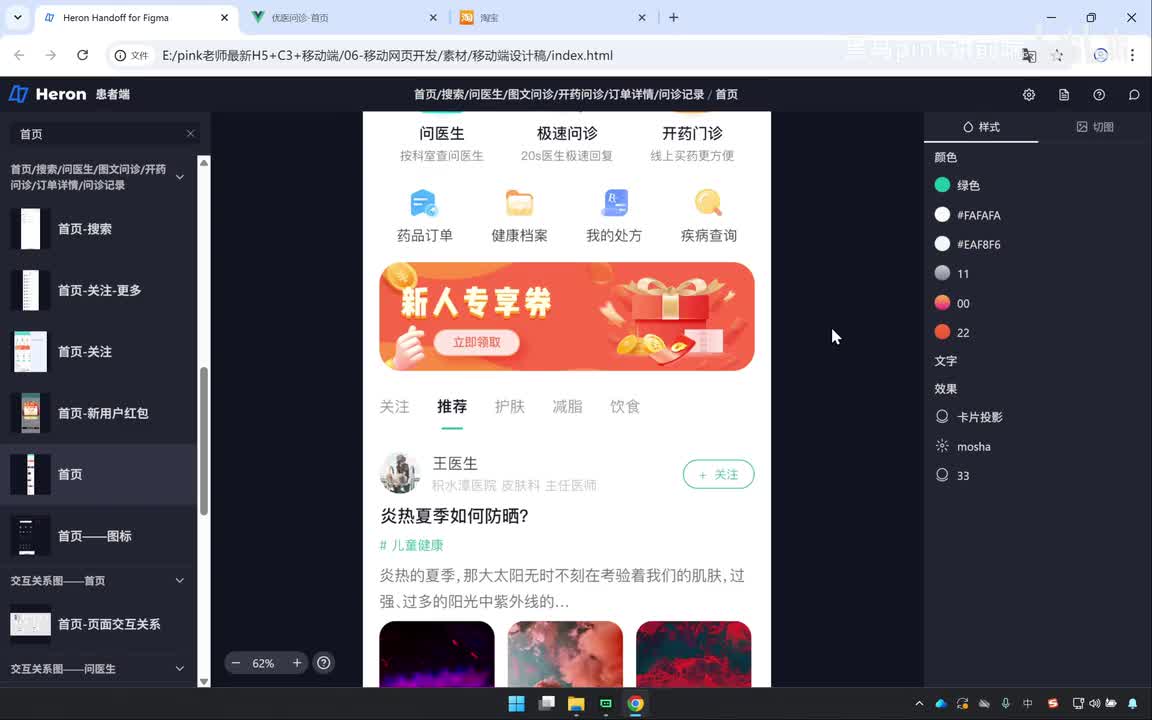1152x720 pixels.
Task: Open the Windows Start button
Action: (x=516, y=703)
